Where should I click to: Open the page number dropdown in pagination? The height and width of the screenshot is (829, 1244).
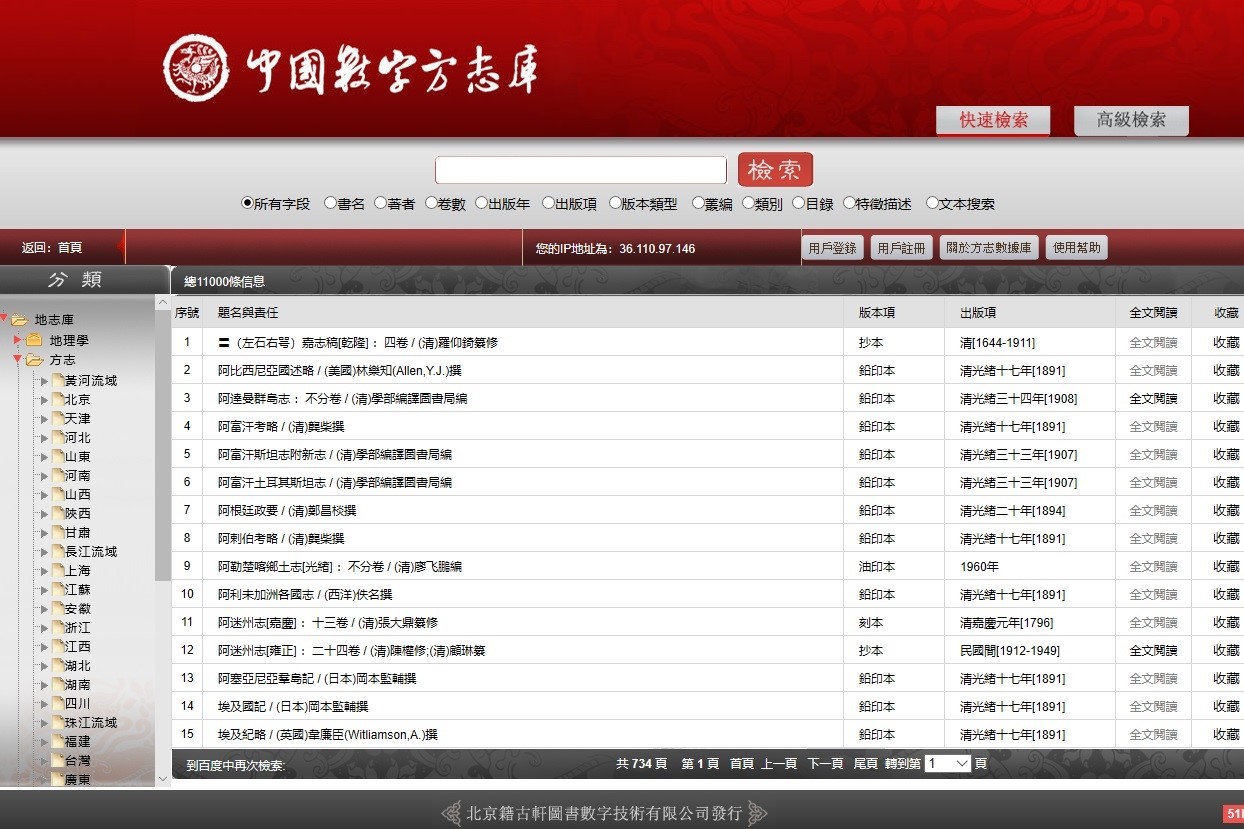tap(948, 763)
